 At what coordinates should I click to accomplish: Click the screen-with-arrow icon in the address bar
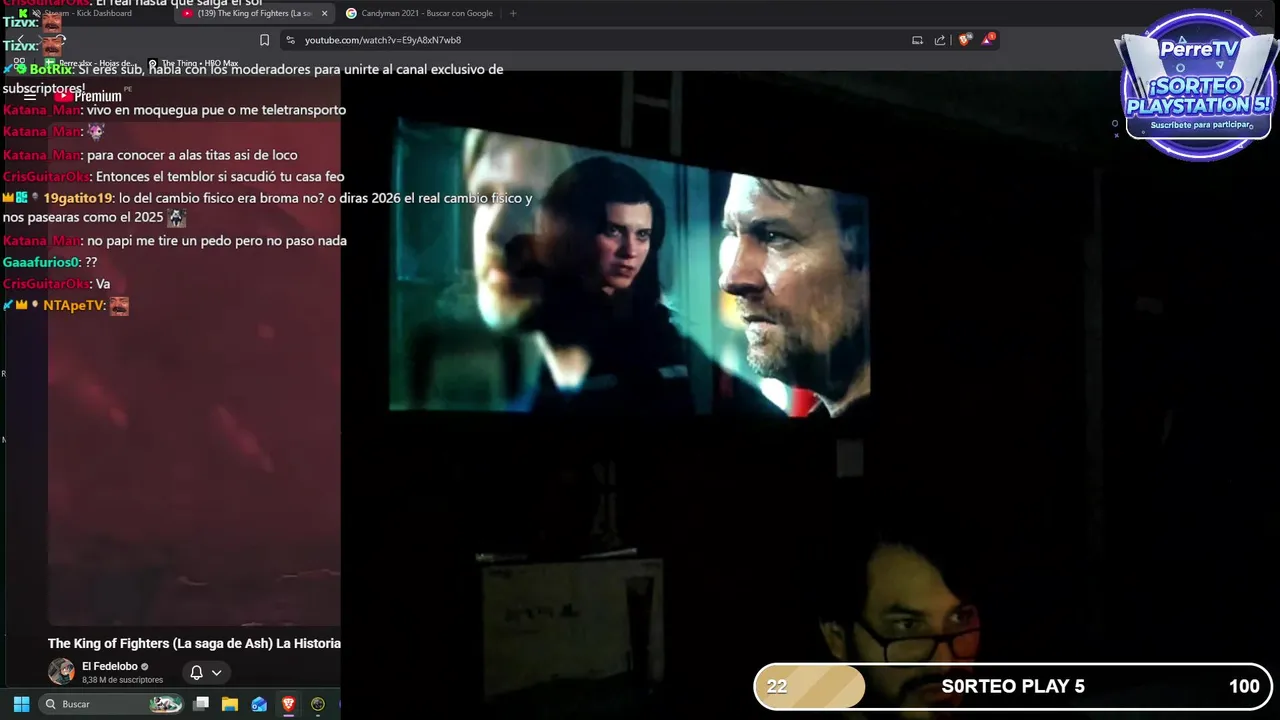(x=917, y=40)
